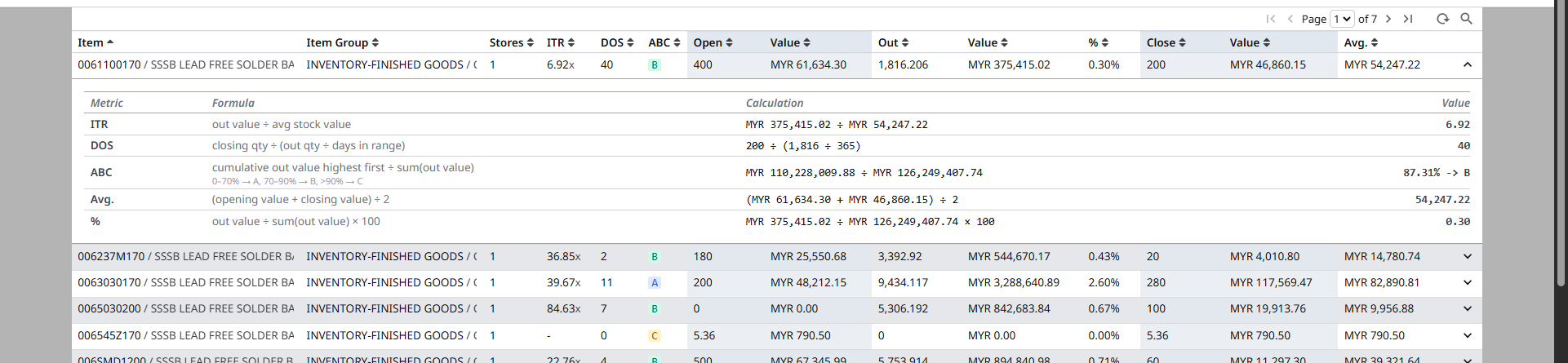Click ABC badge B in 006237M170 row
Viewport: 1568px width, 363px height.
coord(655,256)
